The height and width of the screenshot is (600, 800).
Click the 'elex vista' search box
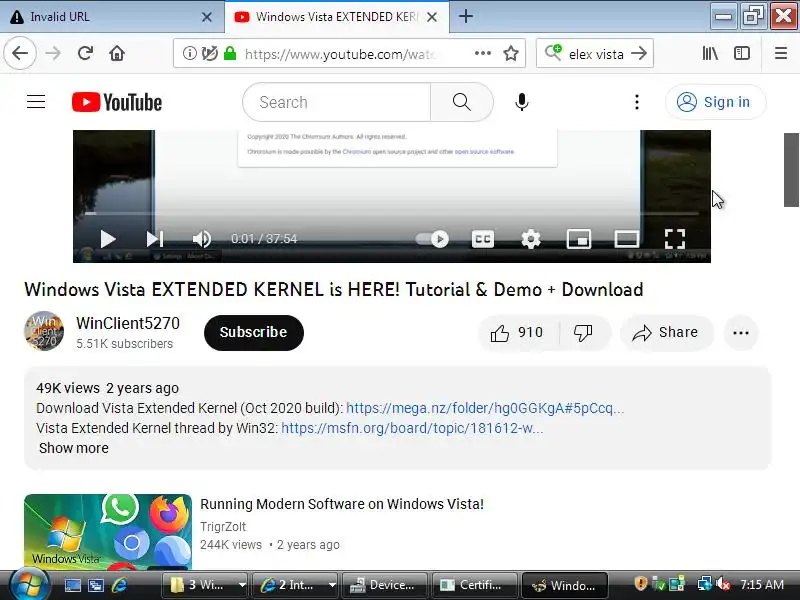coord(596,54)
